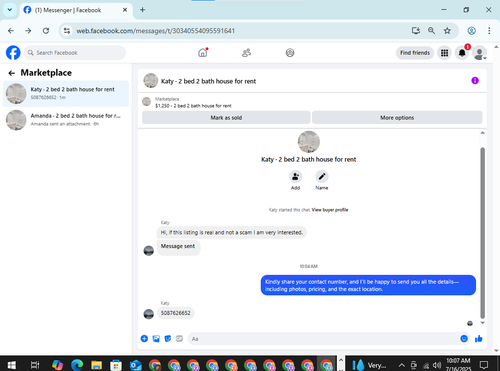This screenshot has height=371, width=500.
Task: Click the Message sent bubble
Action: pyautogui.click(x=179, y=248)
